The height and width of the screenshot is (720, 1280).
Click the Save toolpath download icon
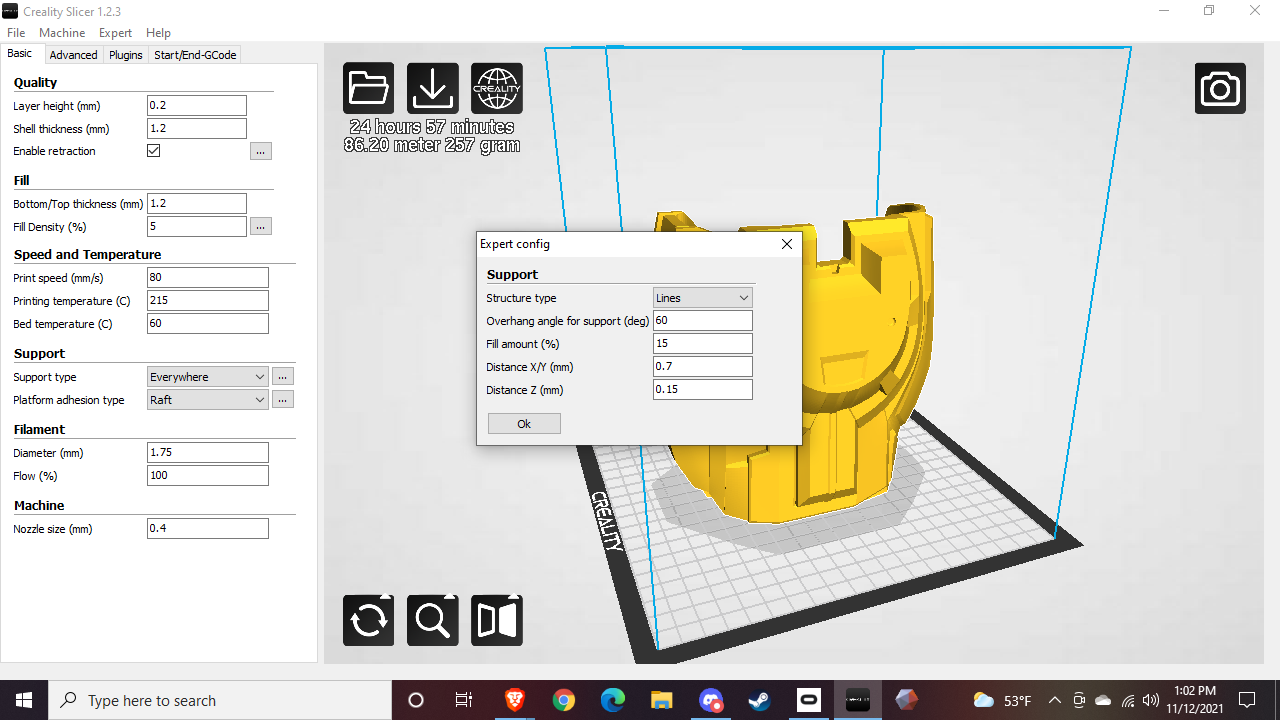[433, 88]
